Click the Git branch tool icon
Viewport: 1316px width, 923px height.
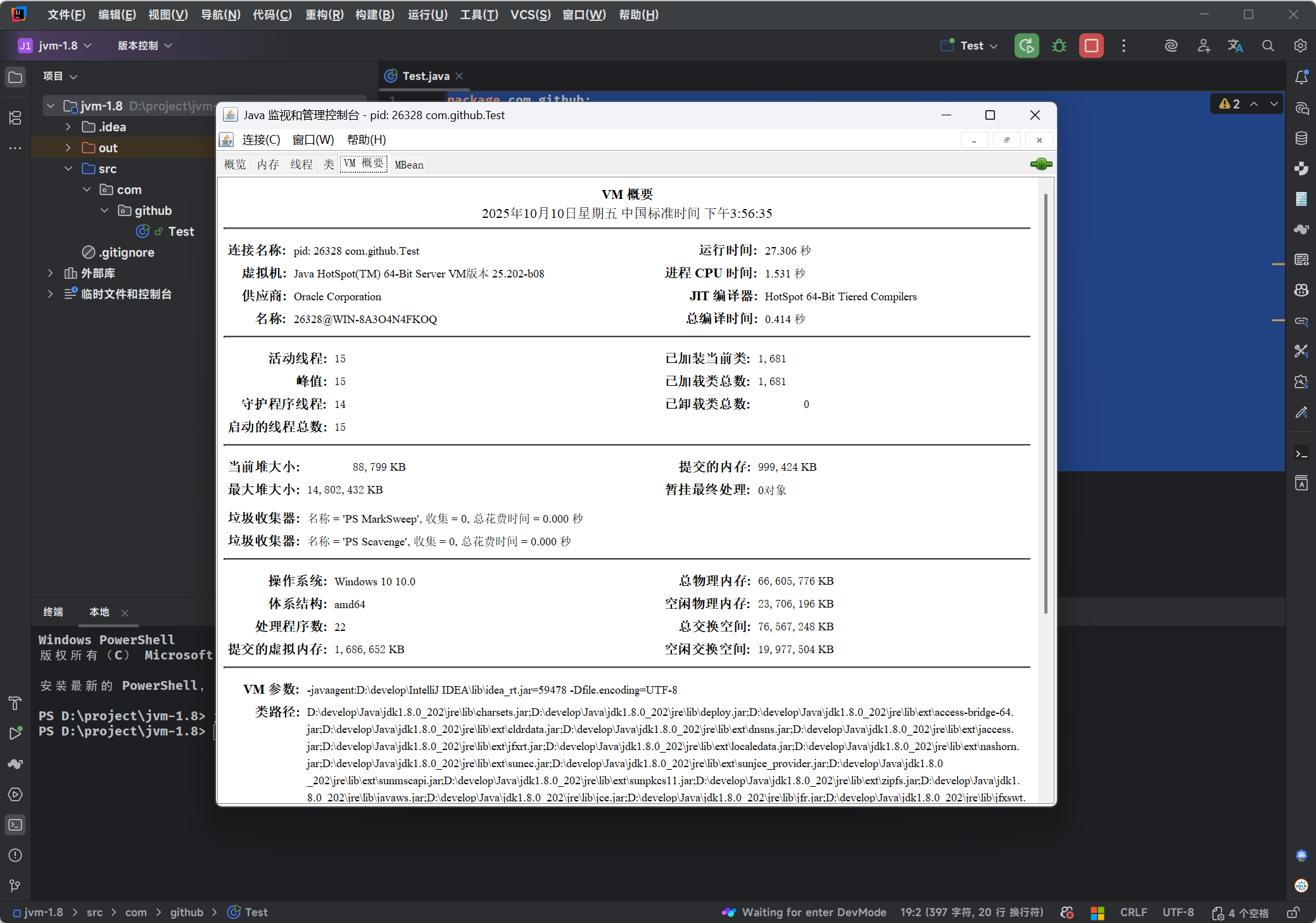15,886
